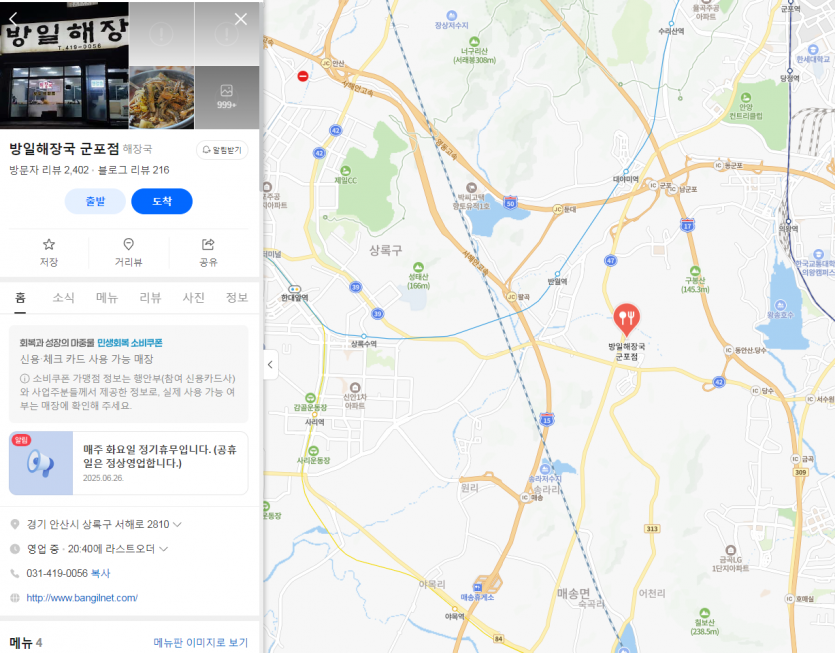Click the red no-entry marker near 안산 JC
The image size is (835, 653).
coord(302,76)
